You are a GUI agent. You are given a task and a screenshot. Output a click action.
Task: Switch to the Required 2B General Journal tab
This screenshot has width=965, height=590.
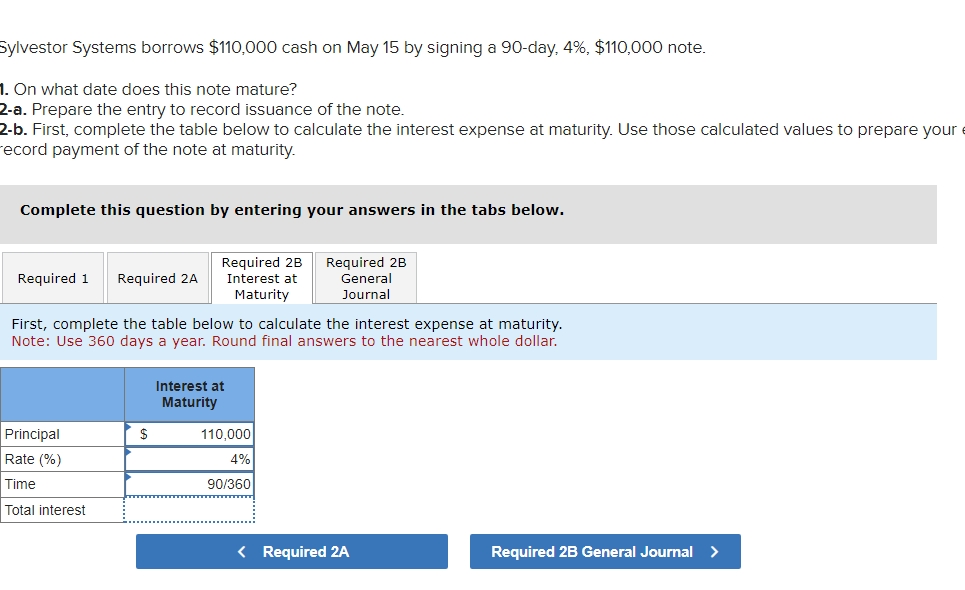point(365,278)
